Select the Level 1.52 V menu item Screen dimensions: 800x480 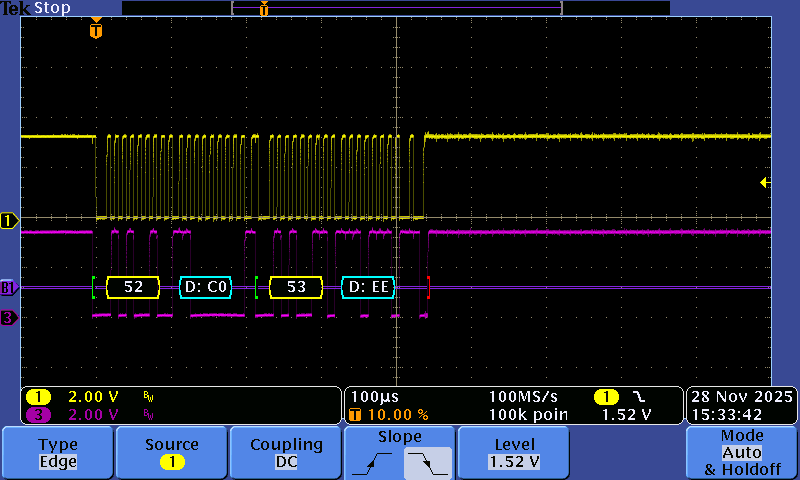click(x=513, y=453)
